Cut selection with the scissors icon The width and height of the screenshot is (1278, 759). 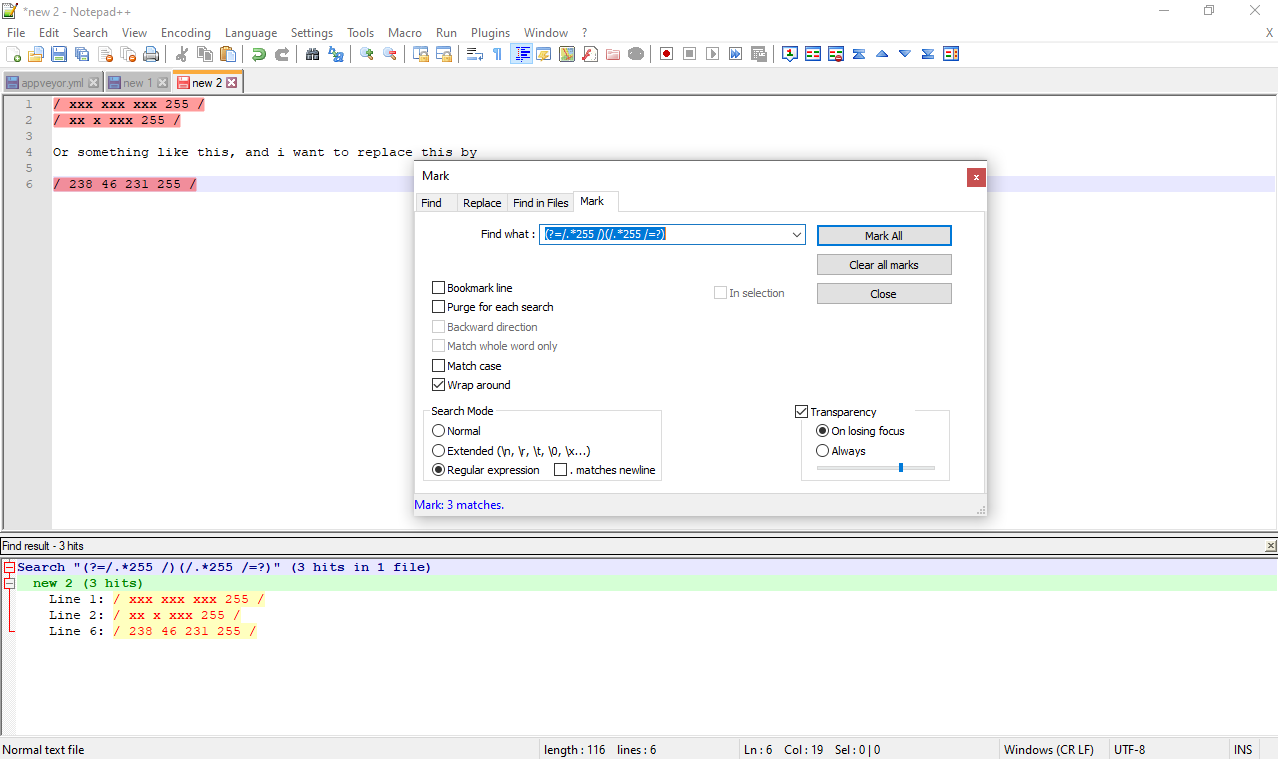(x=182, y=54)
